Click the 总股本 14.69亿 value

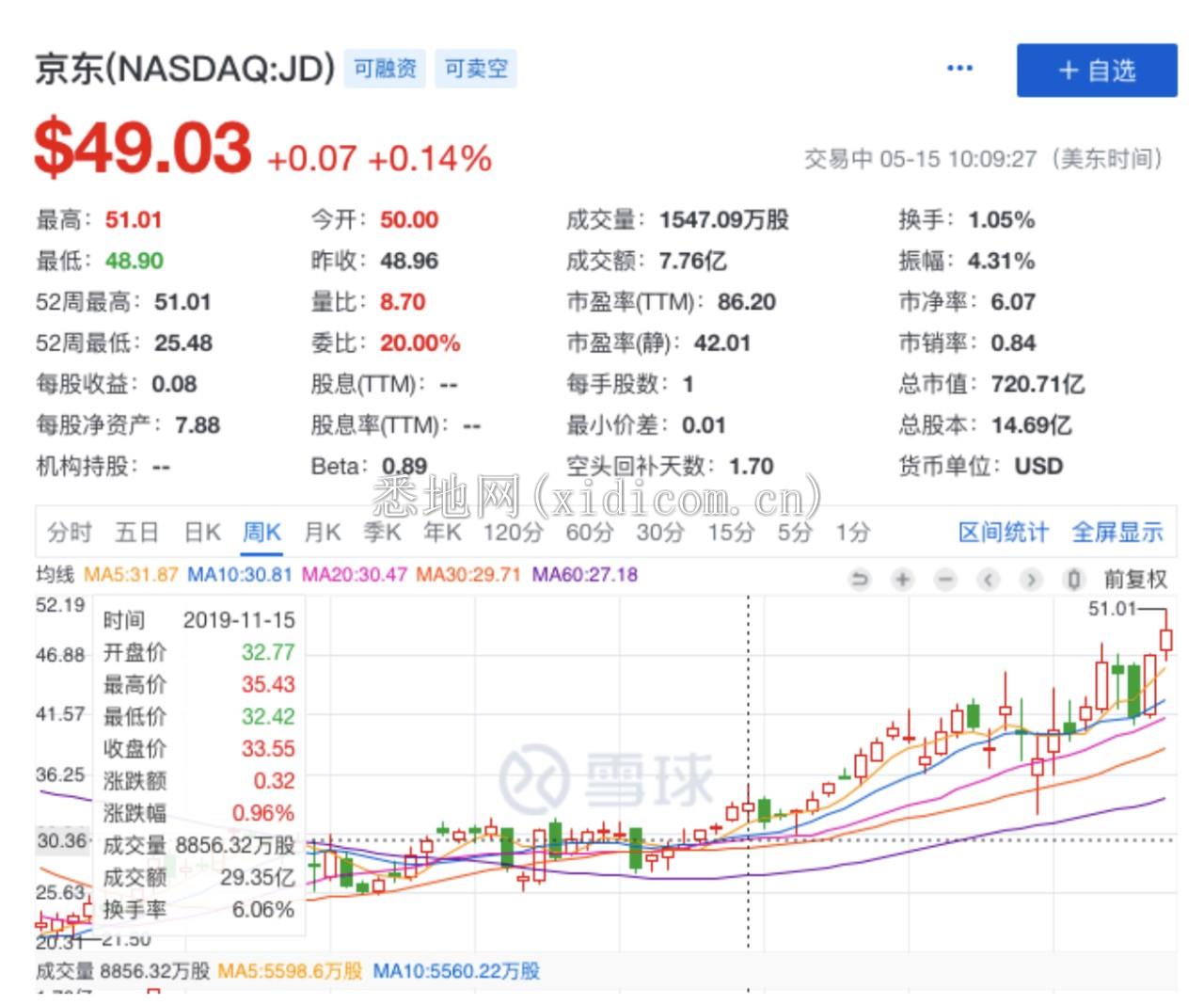click(1031, 425)
